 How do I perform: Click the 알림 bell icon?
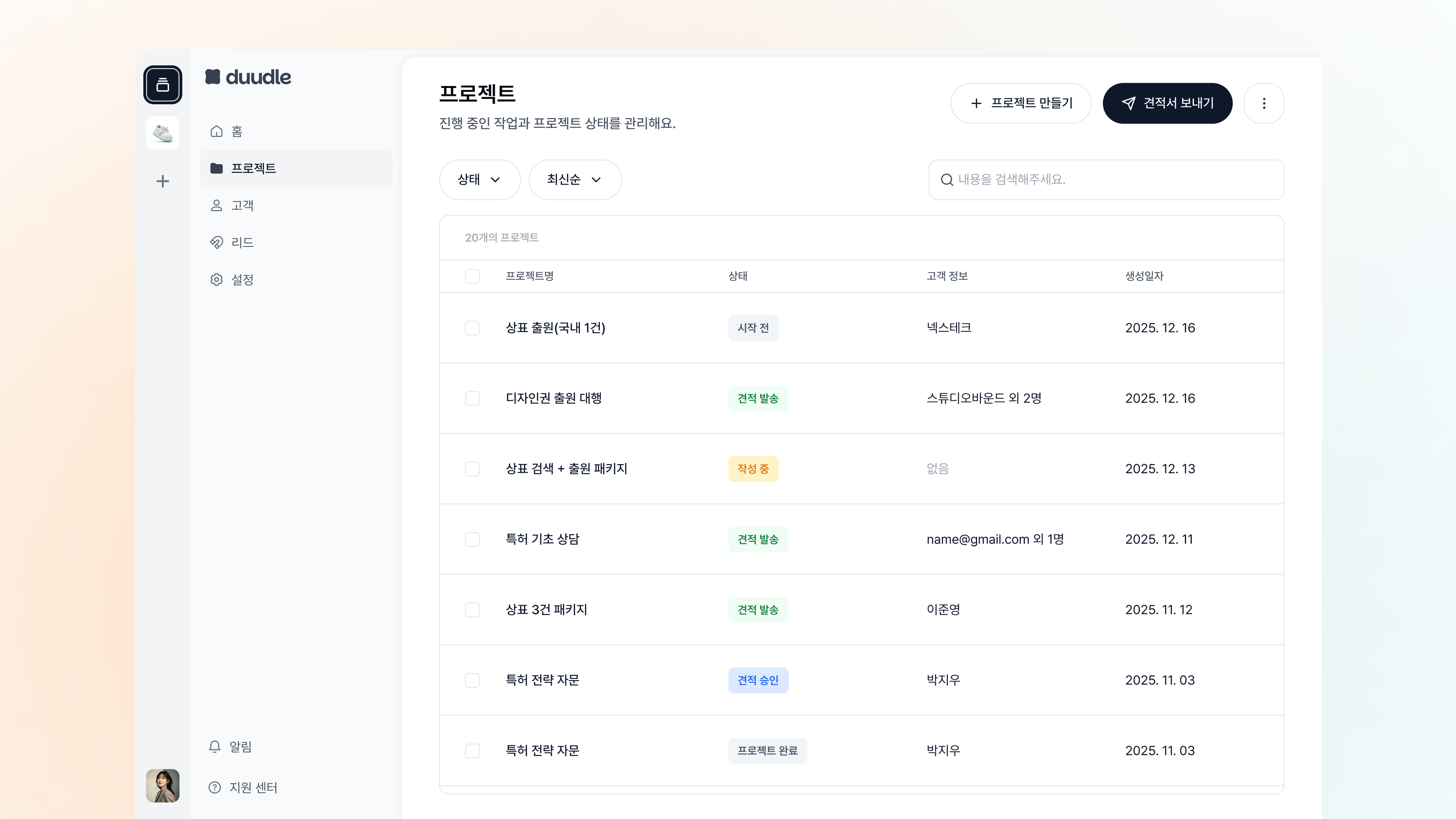point(215,747)
